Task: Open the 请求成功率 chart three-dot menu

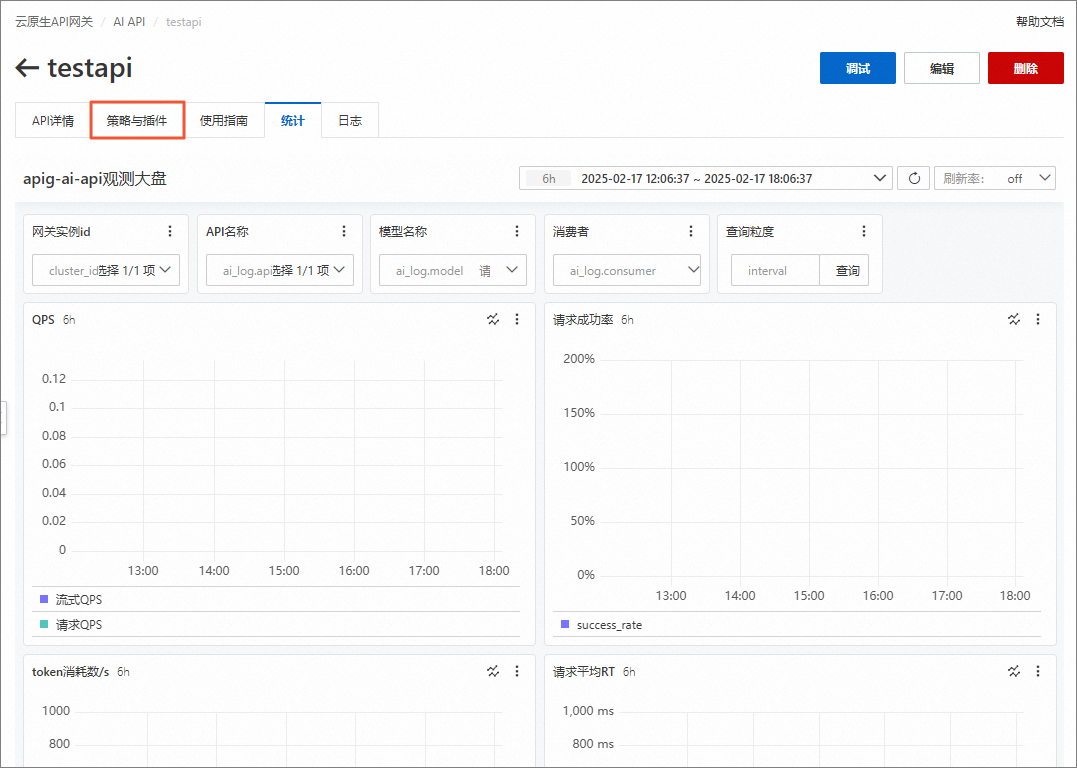Action: point(1037,319)
